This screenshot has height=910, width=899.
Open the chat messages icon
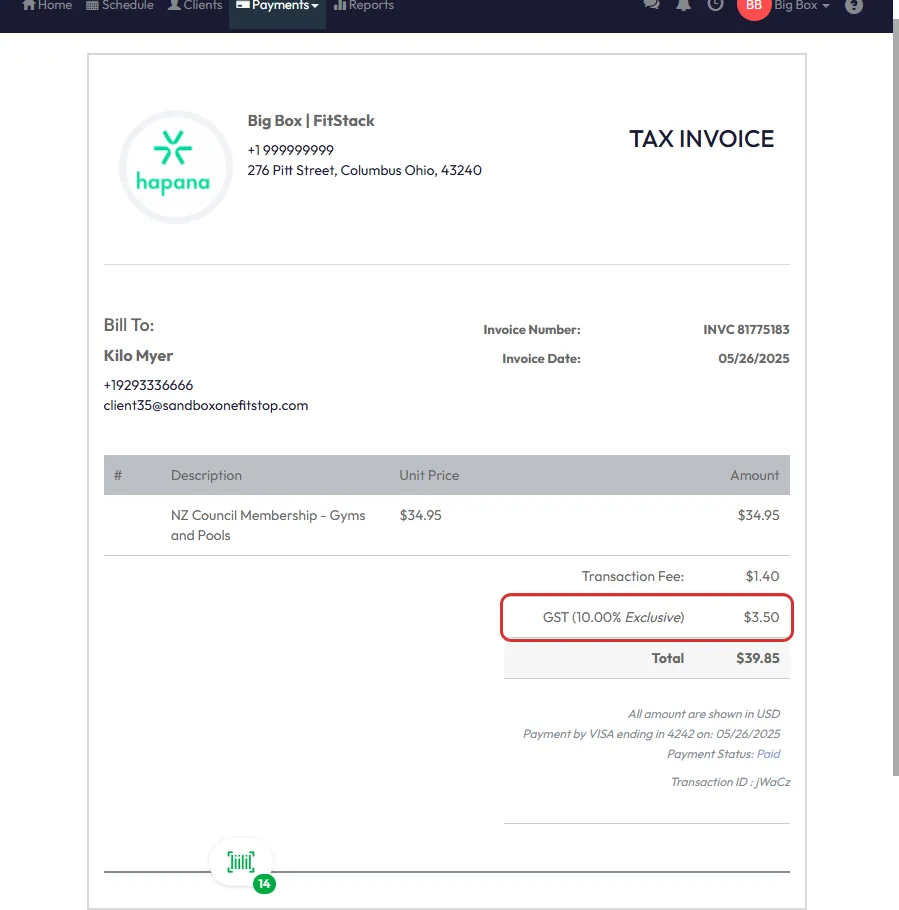tap(652, 5)
